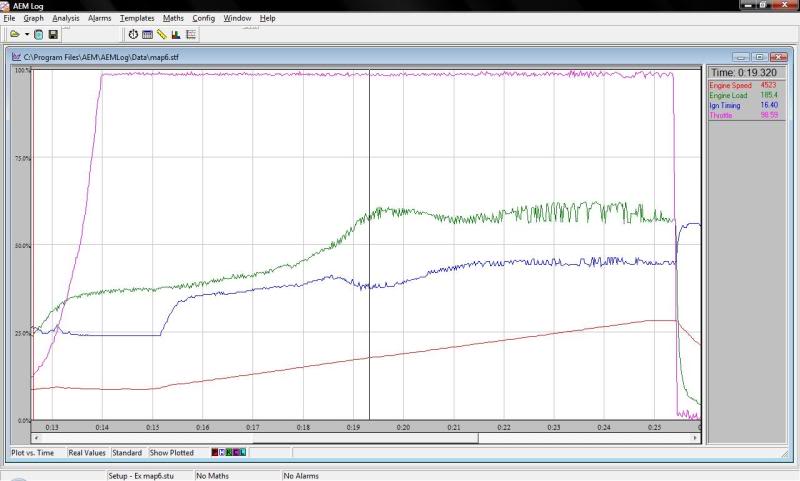The width and height of the screenshot is (800, 481).
Task: Open the Templates menu
Action: coord(136,18)
